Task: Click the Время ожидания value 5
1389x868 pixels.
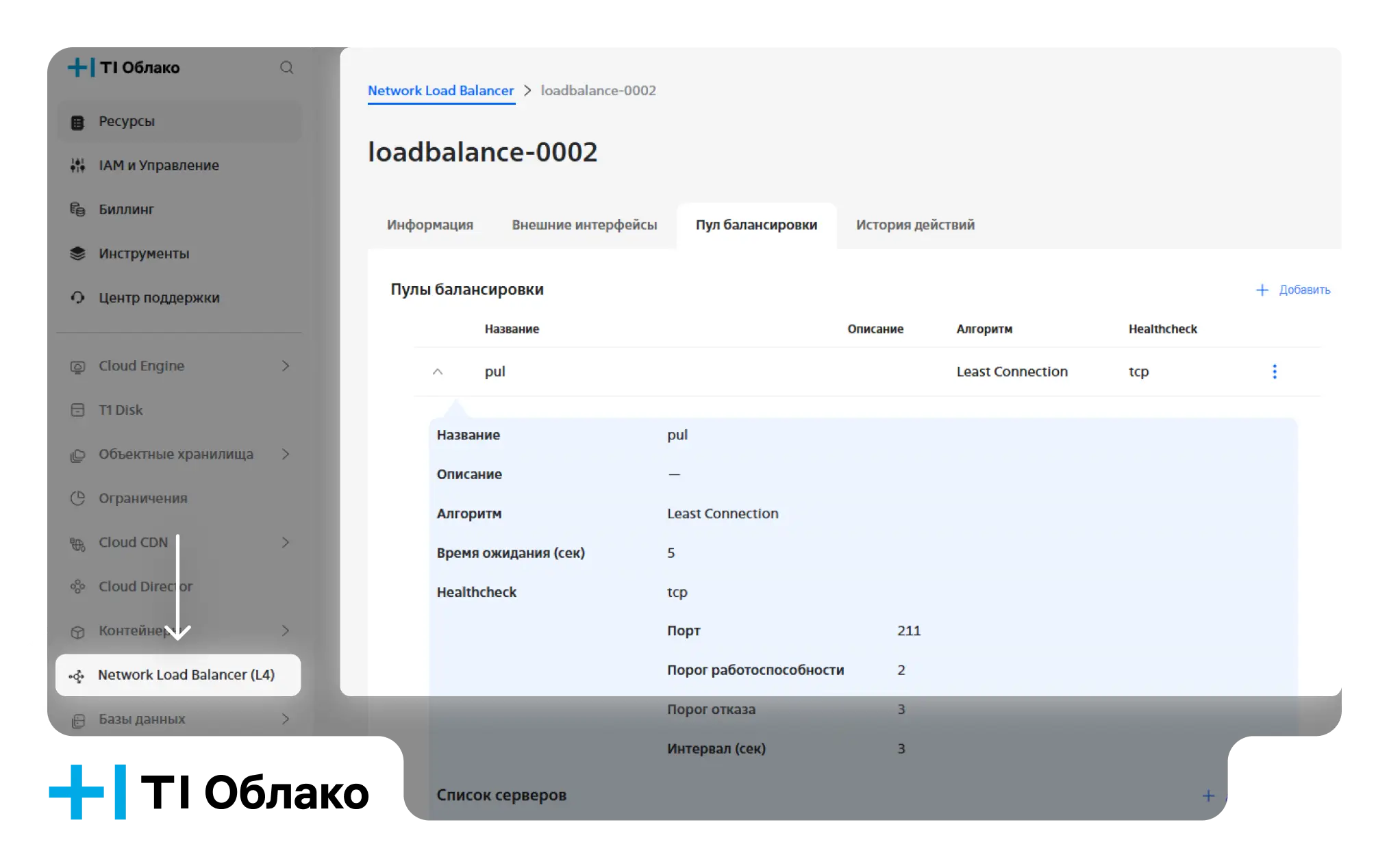Action: click(671, 553)
